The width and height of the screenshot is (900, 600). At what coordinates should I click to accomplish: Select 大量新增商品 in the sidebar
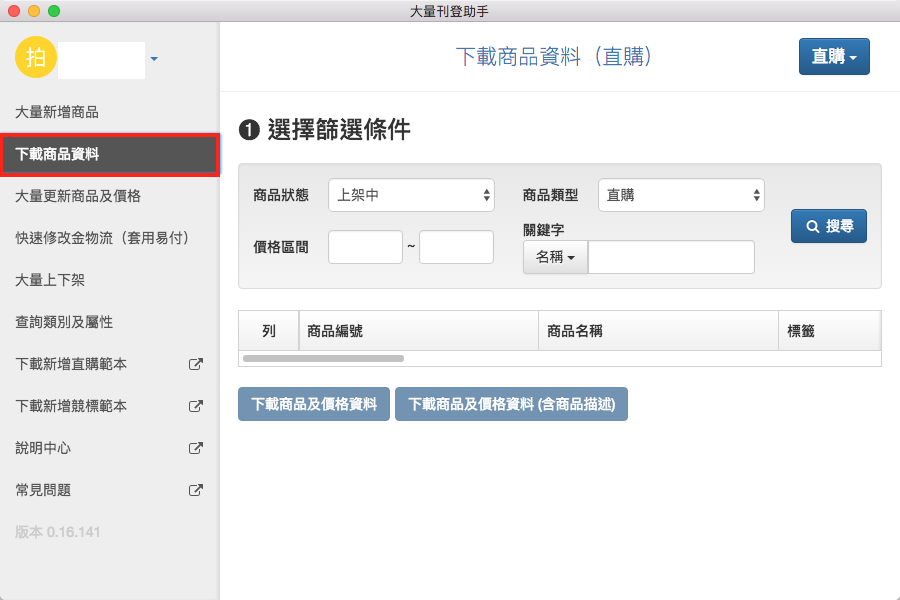[57, 112]
